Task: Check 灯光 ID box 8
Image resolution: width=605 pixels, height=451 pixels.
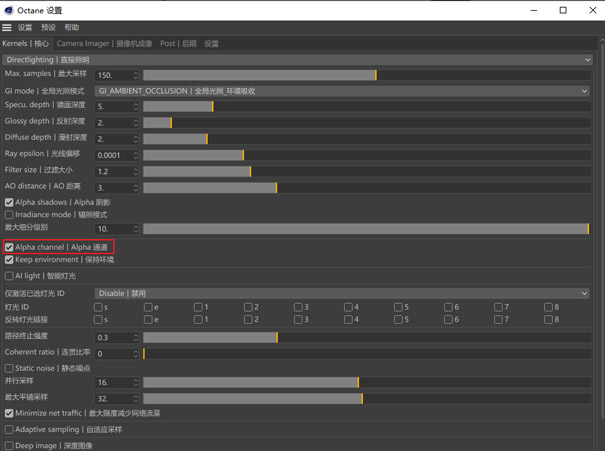Action: point(548,307)
